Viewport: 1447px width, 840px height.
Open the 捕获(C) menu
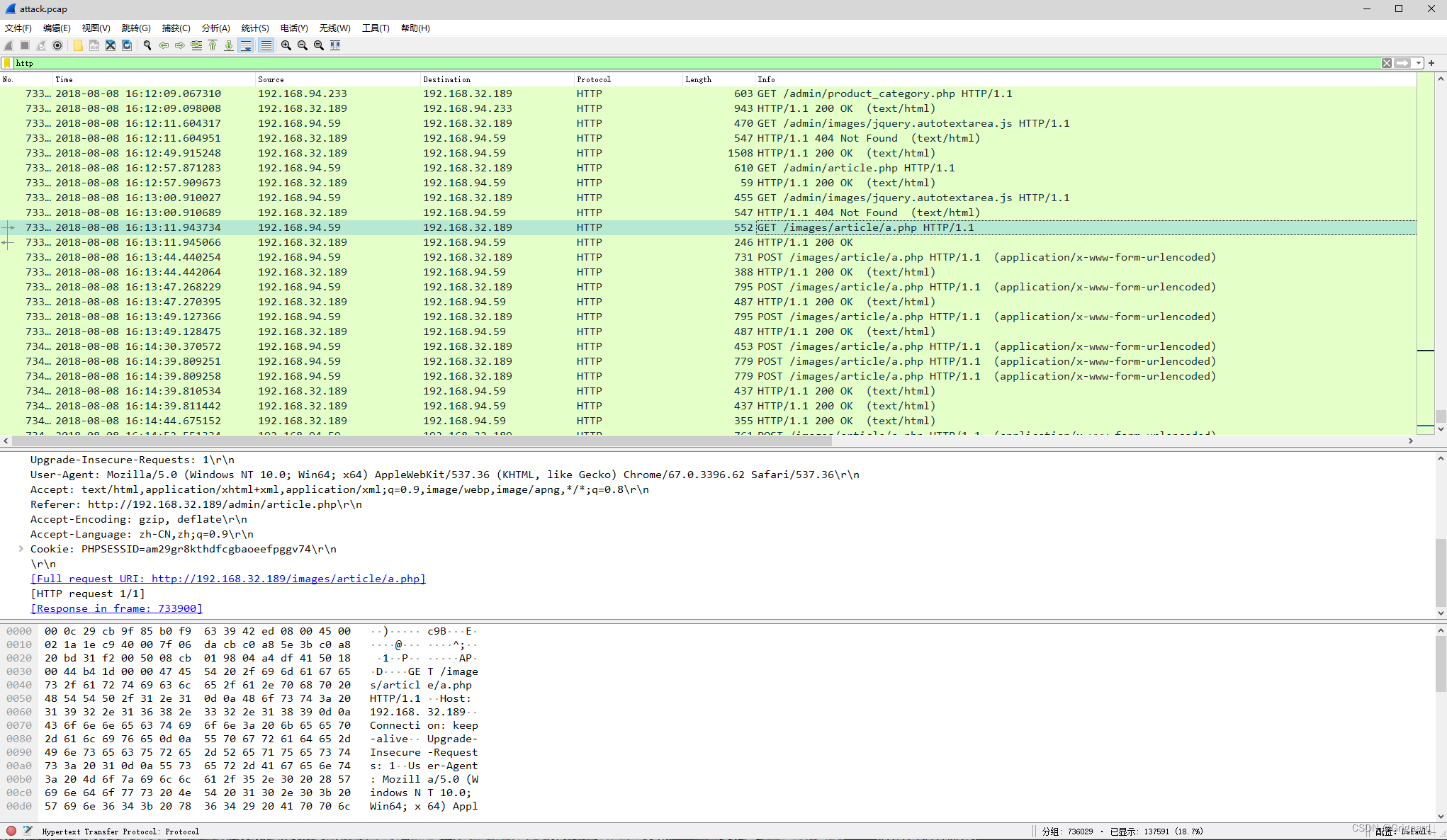pyautogui.click(x=176, y=28)
